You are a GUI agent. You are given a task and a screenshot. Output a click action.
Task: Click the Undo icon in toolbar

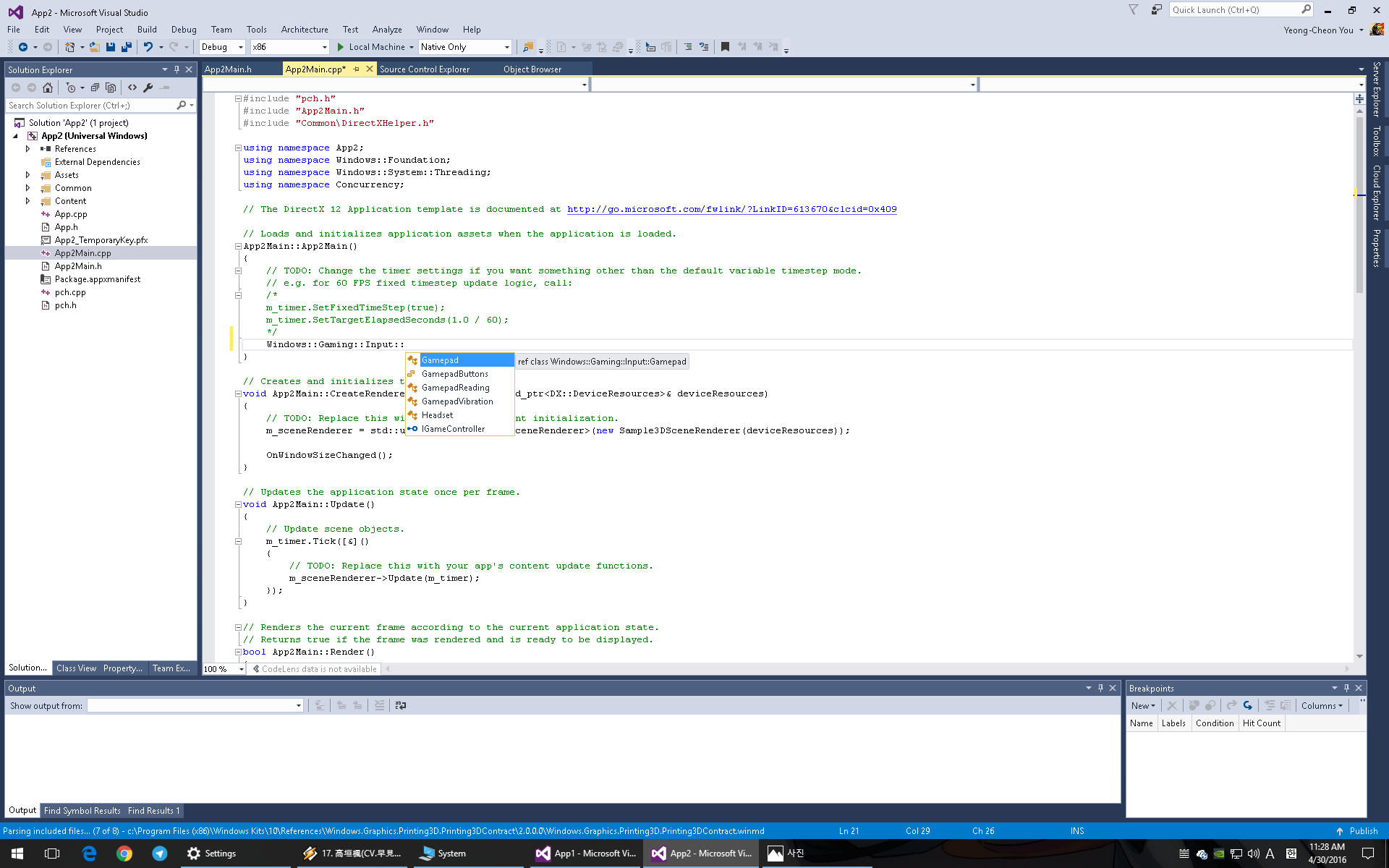pyautogui.click(x=148, y=47)
